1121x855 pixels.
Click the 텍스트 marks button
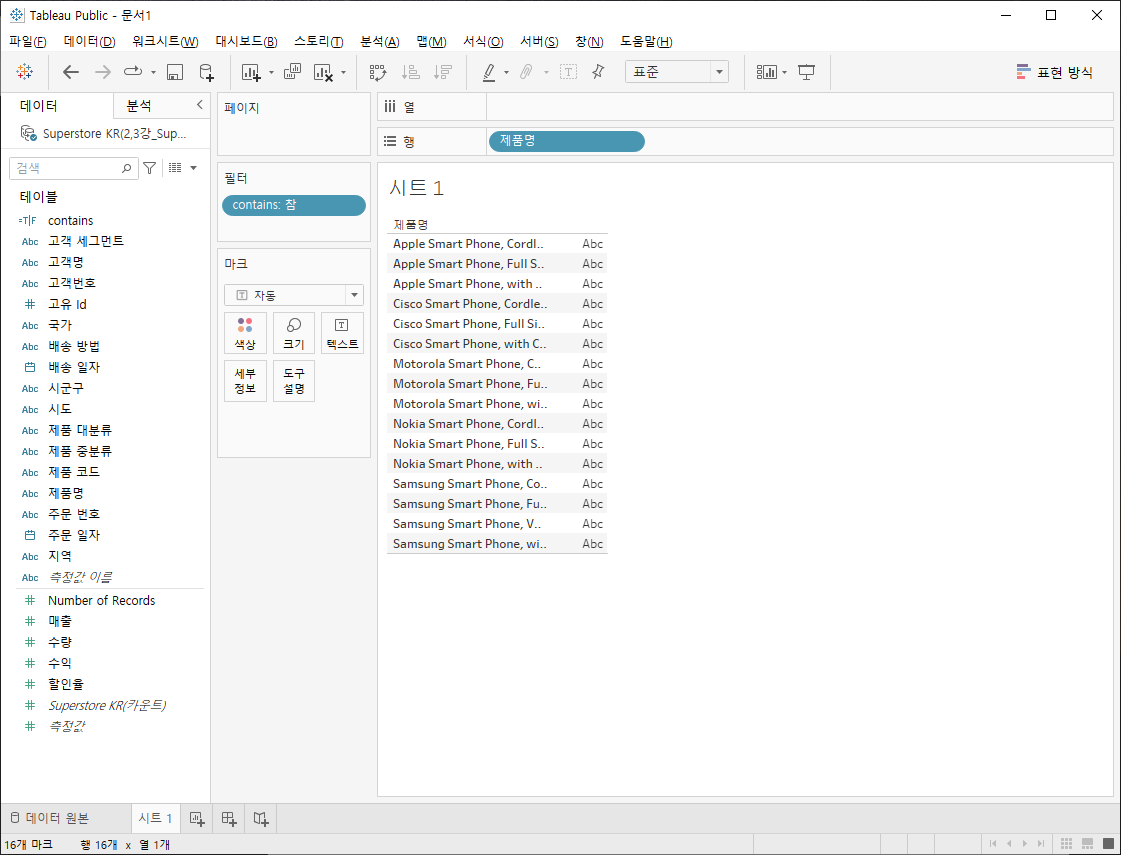coord(342,333)
